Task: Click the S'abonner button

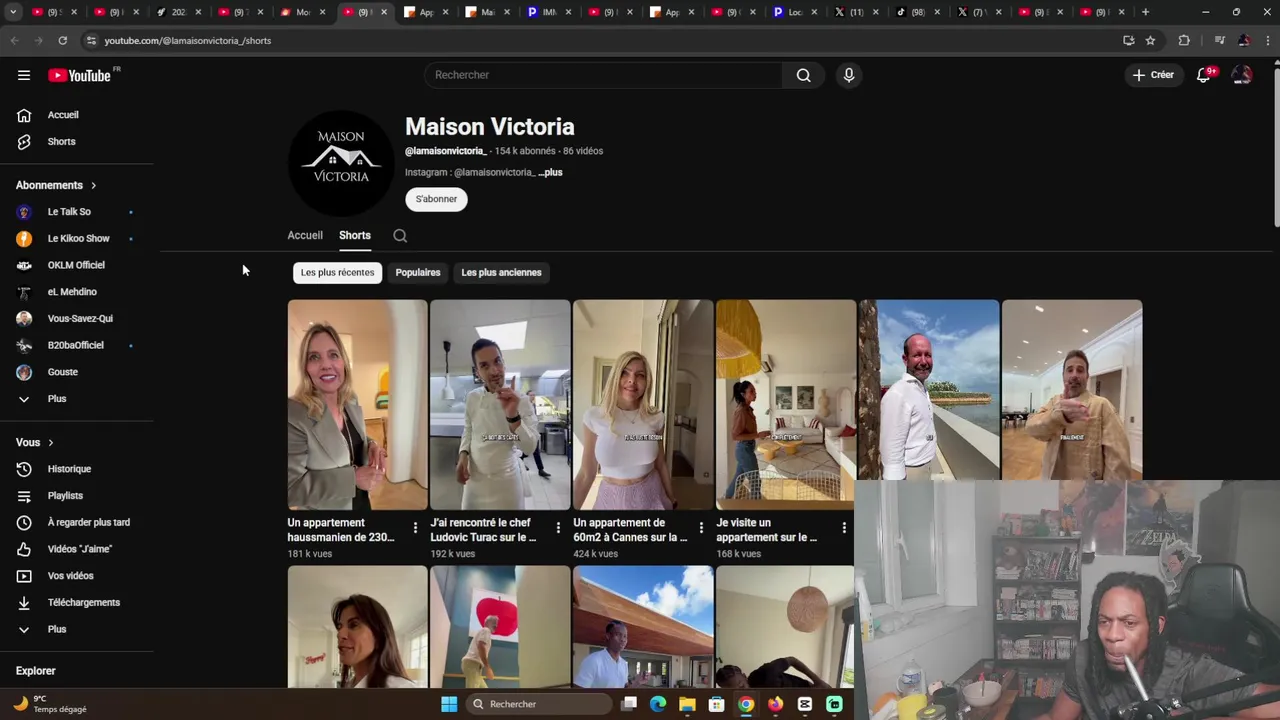Action: [436, 199]
